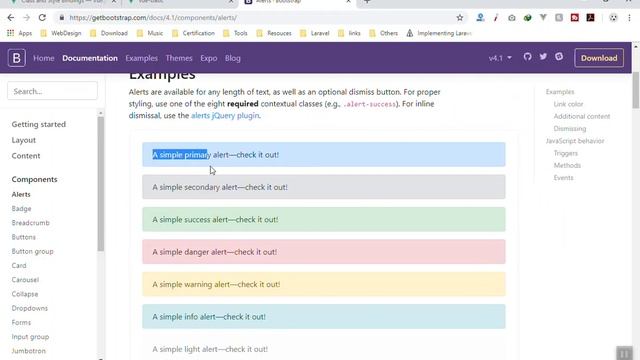Open the v4.1 version dropdown
640x360 pixels.
coord(500,58)
